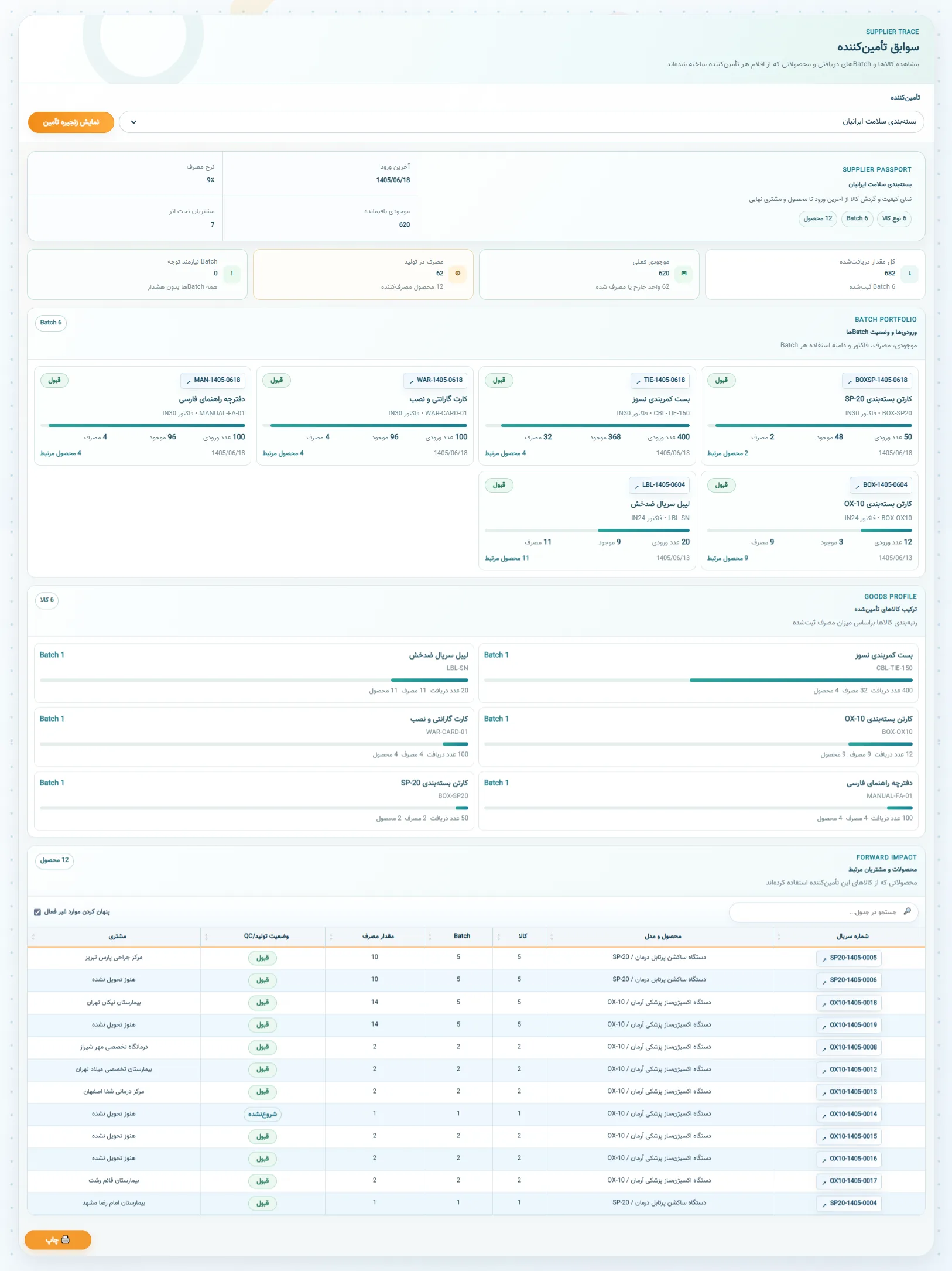Click the dropdown chevron arrow
The image size is (952, 1271).
(133, 122)
